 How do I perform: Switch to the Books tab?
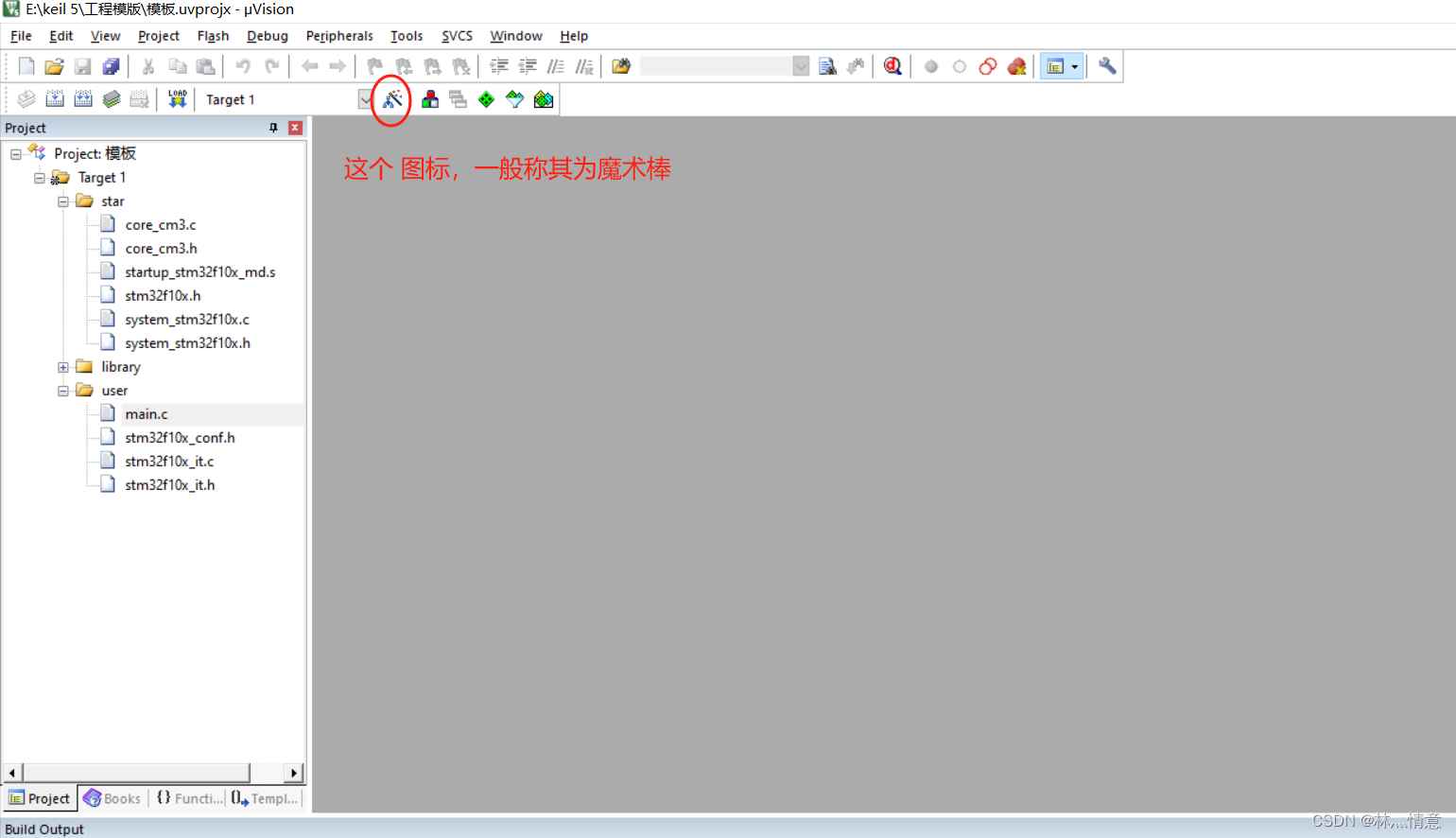click(x=113, y=798)
